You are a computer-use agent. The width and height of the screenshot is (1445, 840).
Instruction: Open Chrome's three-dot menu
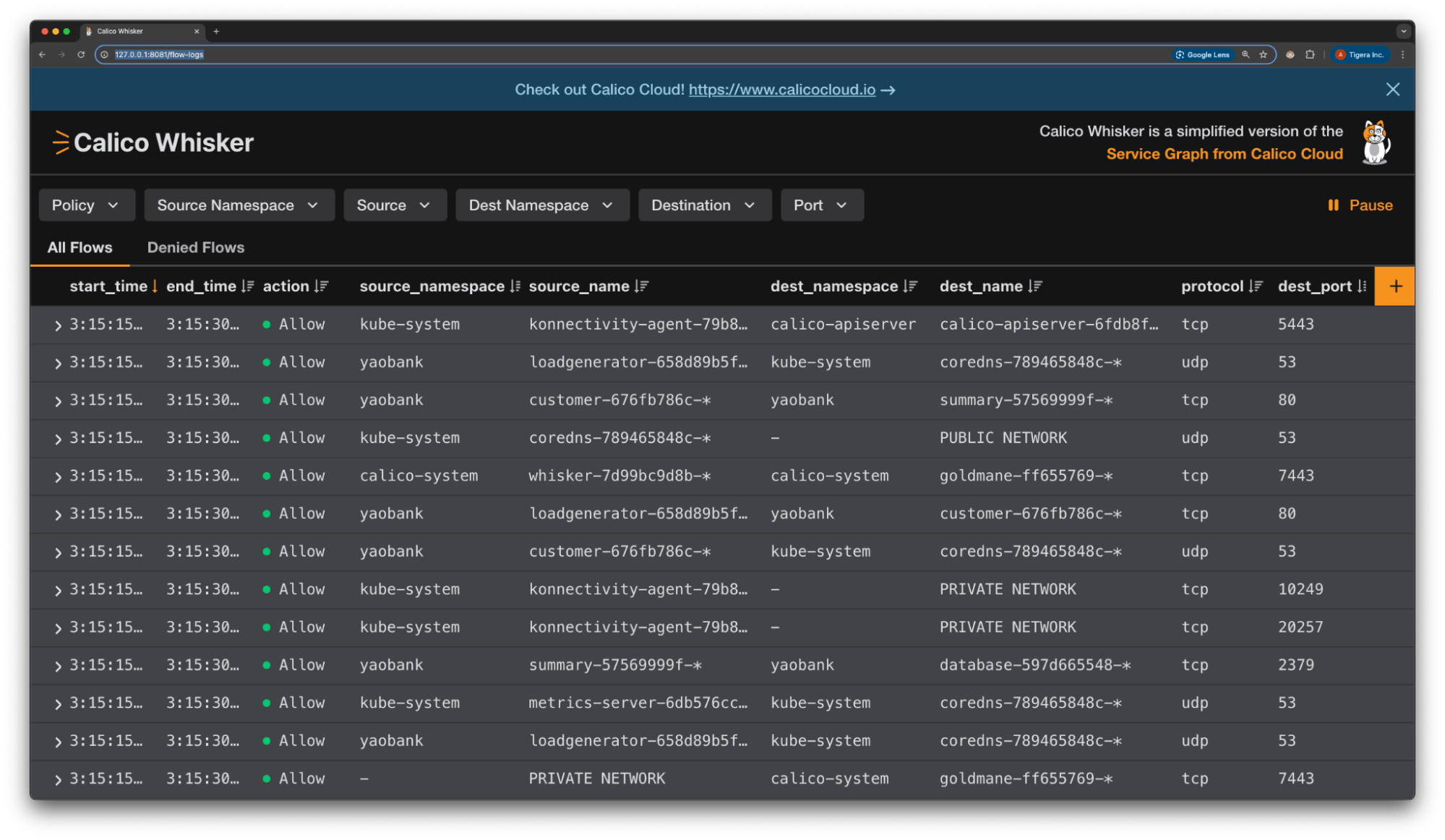pos(1402,54)
